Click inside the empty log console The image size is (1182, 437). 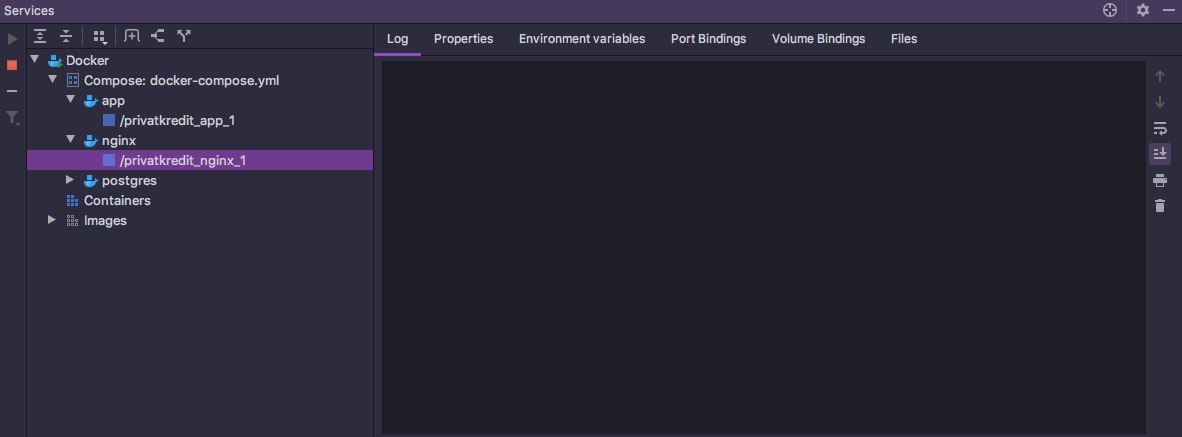(763, 247)
